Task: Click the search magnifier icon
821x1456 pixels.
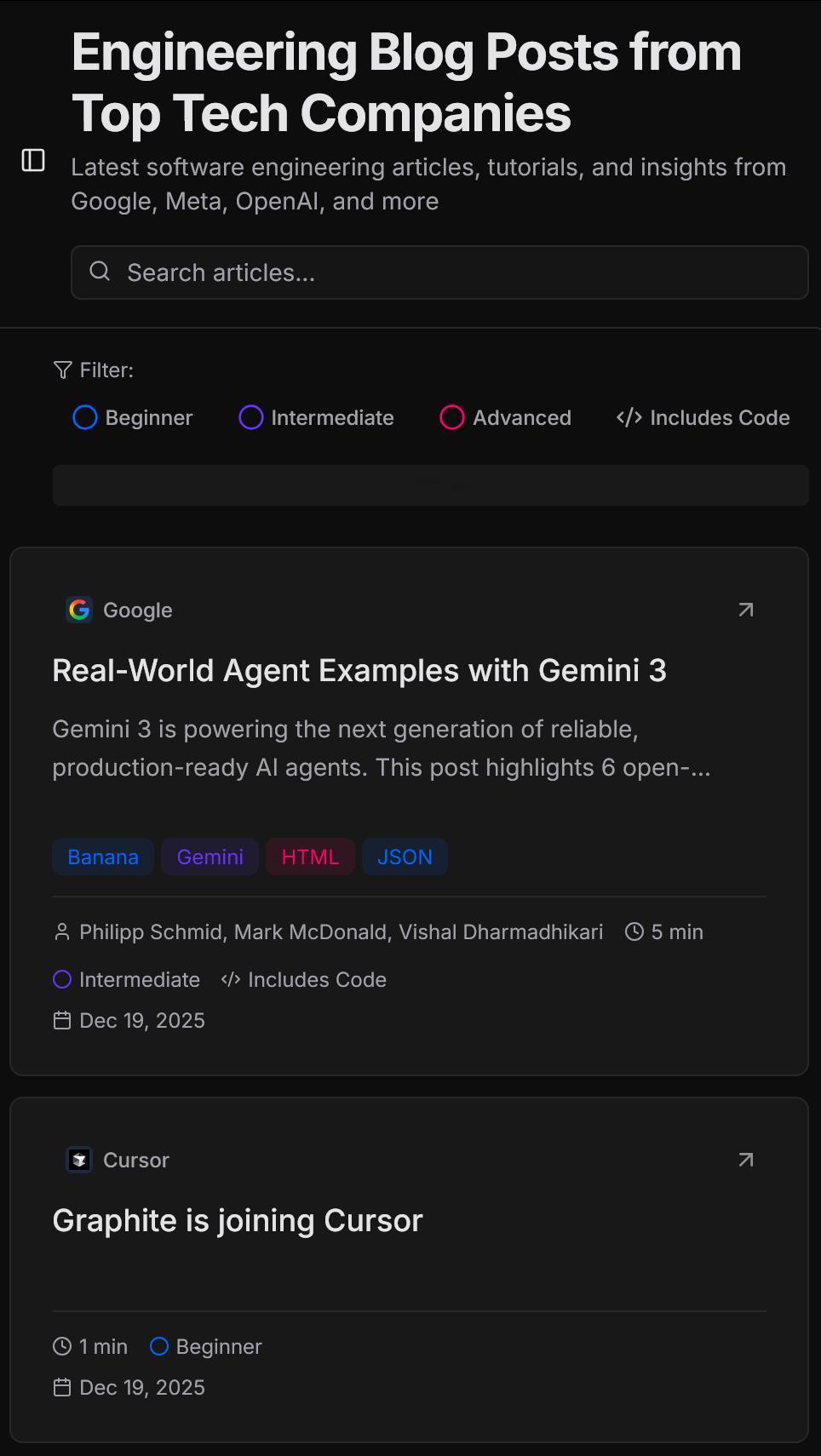Action: [x=100, y=271]
